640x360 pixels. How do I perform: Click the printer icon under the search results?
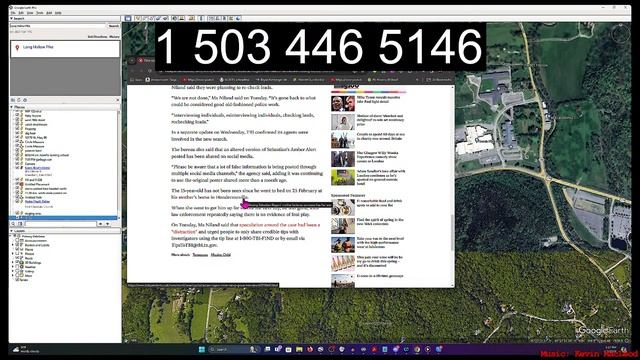point(25,100)
